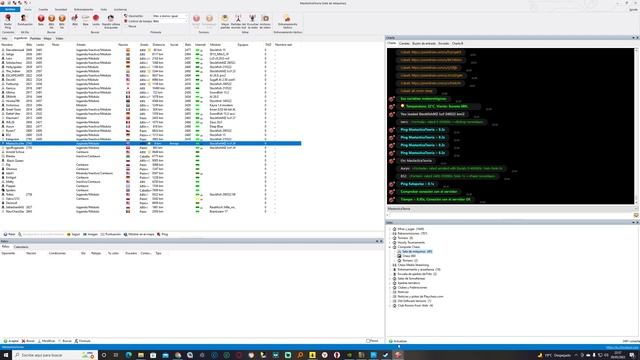
Task: Expand Clubes y Federaciones tree node
Action: pos(390,287)
